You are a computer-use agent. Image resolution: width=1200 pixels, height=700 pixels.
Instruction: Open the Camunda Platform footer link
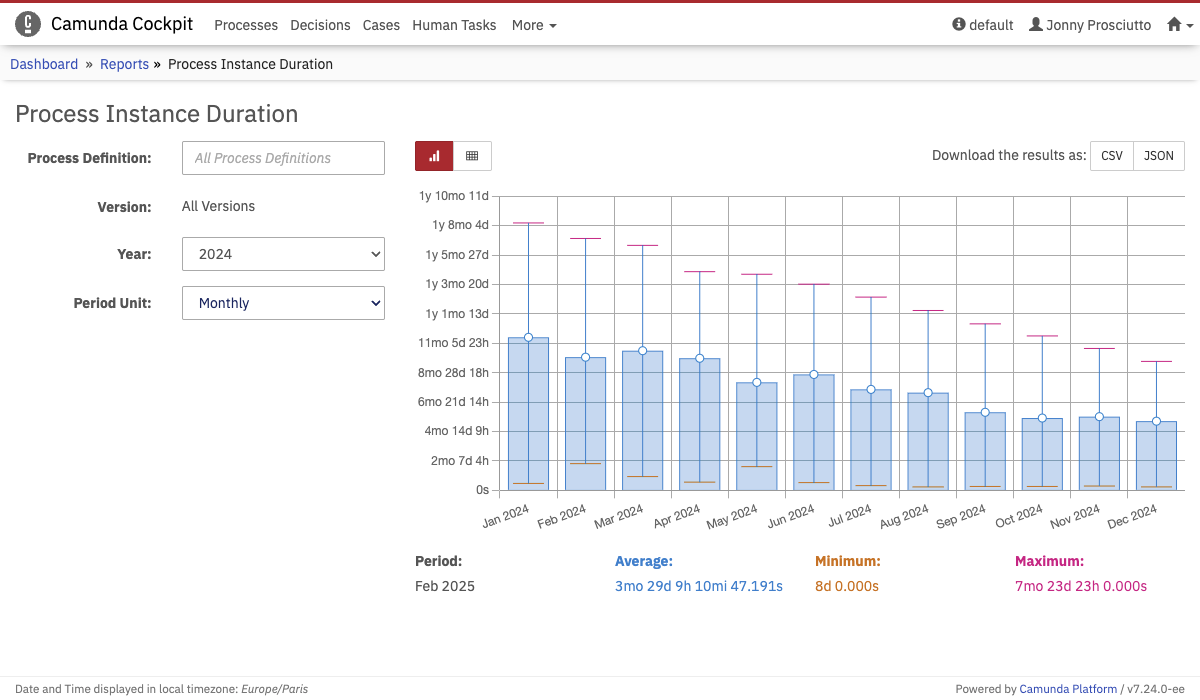(1068, 689)
